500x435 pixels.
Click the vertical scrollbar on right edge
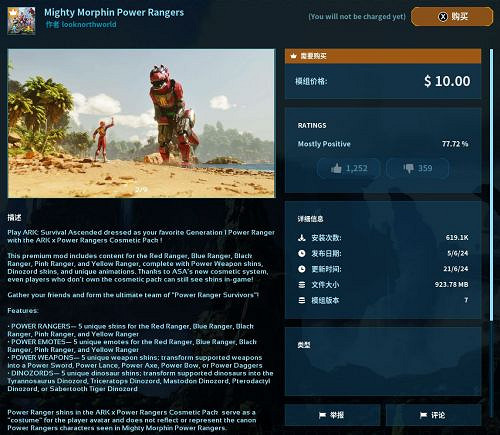(x=491, y=185)
